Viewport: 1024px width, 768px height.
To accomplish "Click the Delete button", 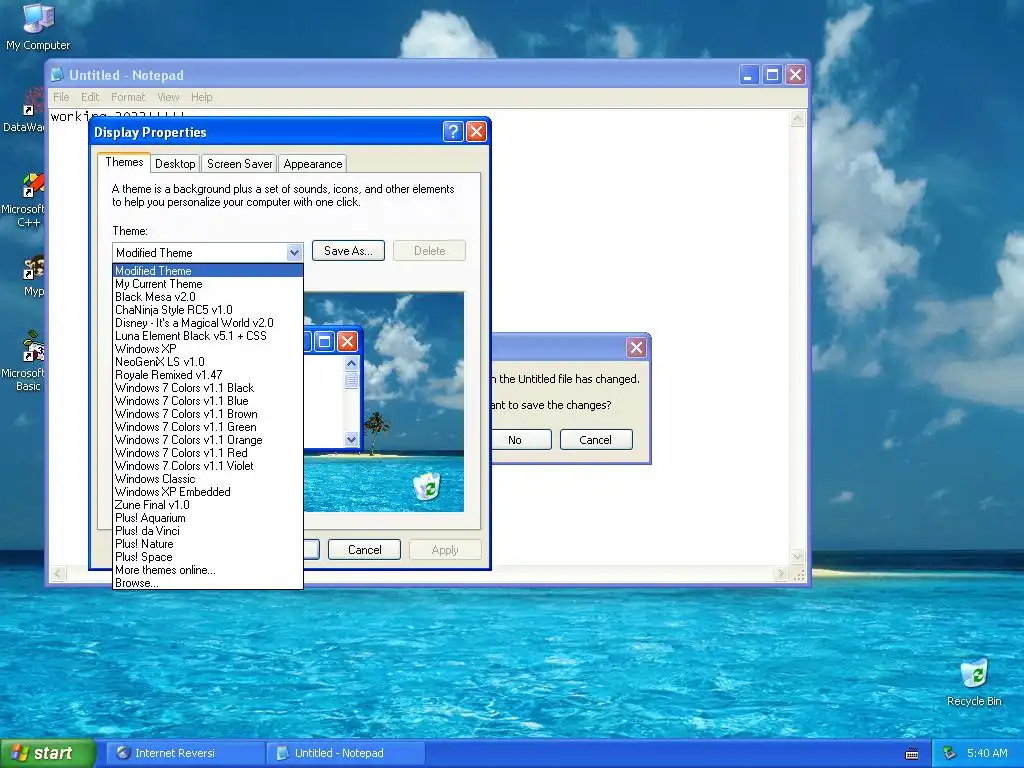I will click(430, 251).
